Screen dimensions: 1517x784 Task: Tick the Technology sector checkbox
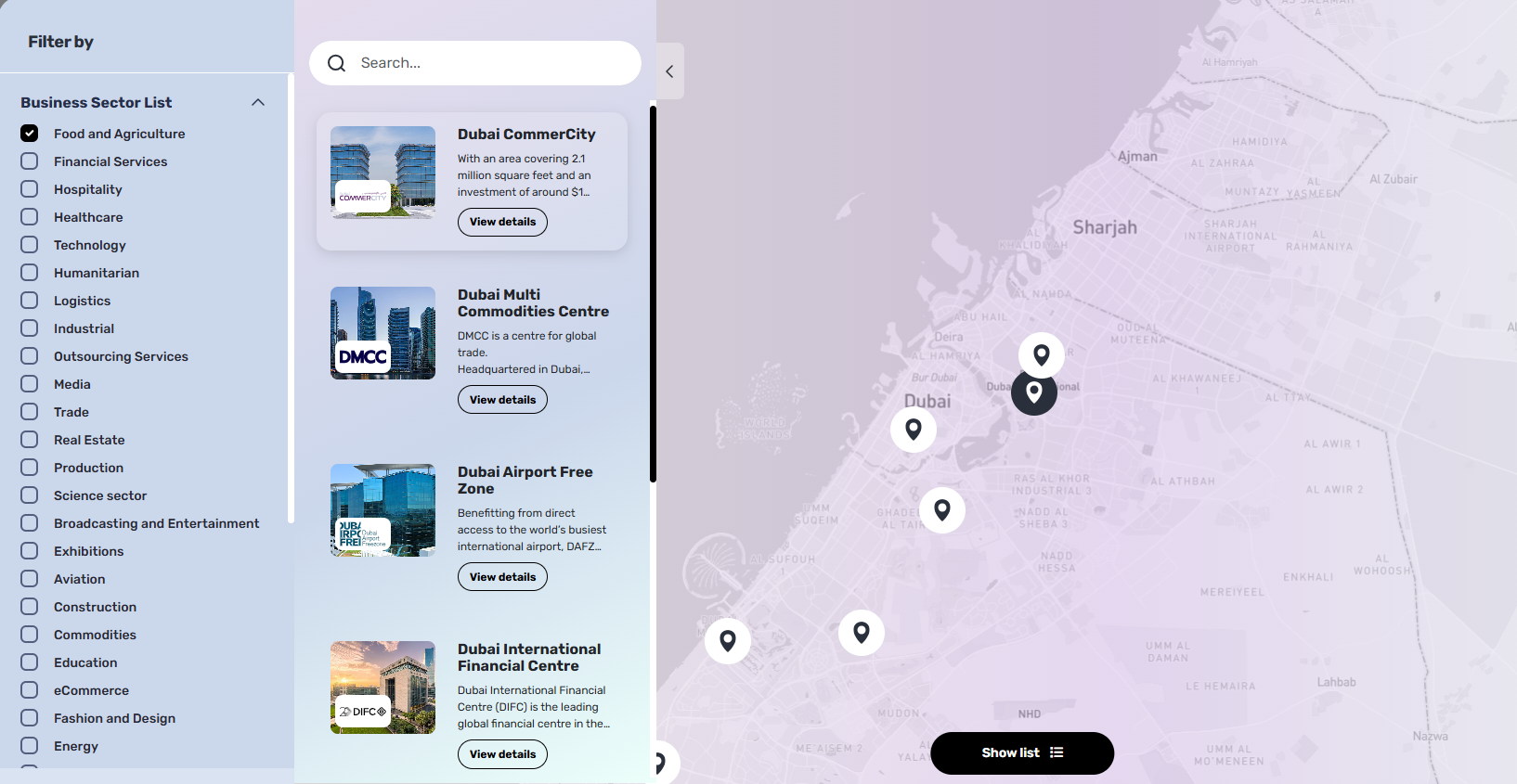[30, 245]
